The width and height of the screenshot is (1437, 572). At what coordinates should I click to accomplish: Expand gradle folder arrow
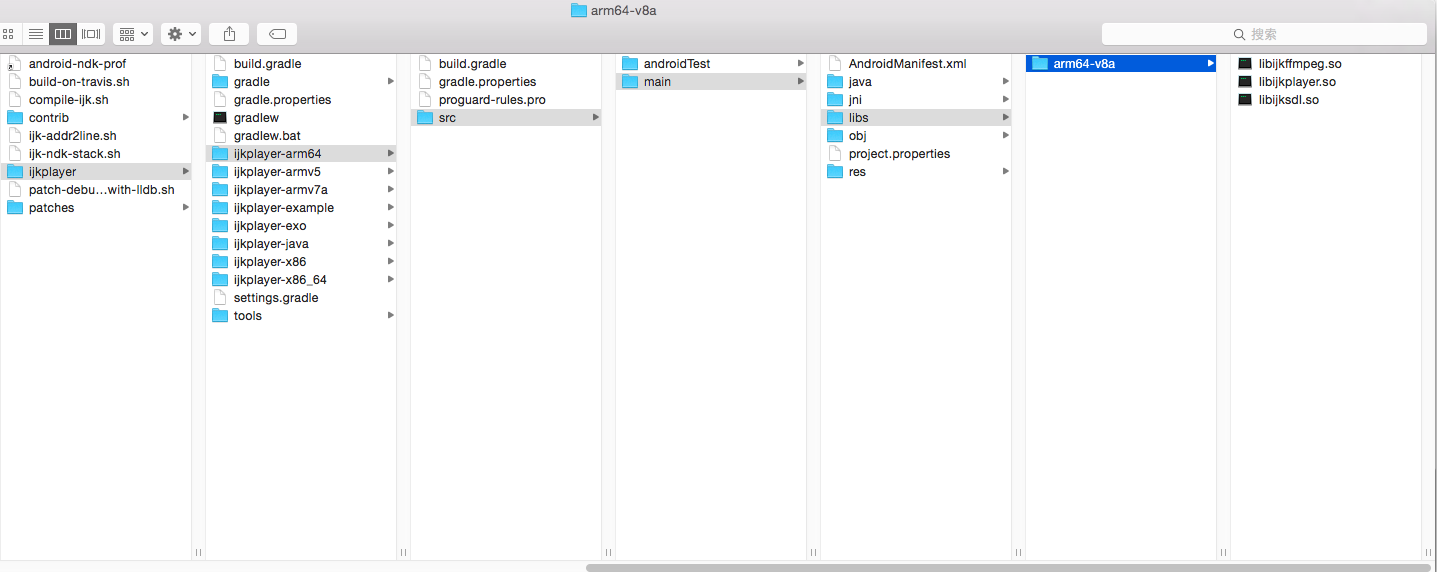coord(390,82)
